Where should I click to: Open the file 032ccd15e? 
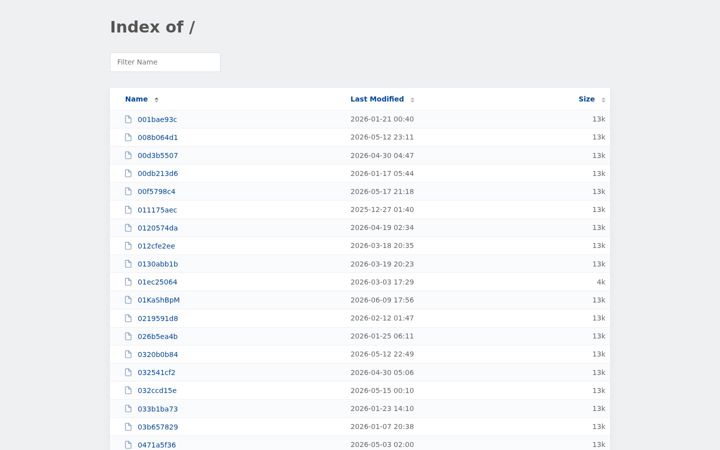(157, 390)
